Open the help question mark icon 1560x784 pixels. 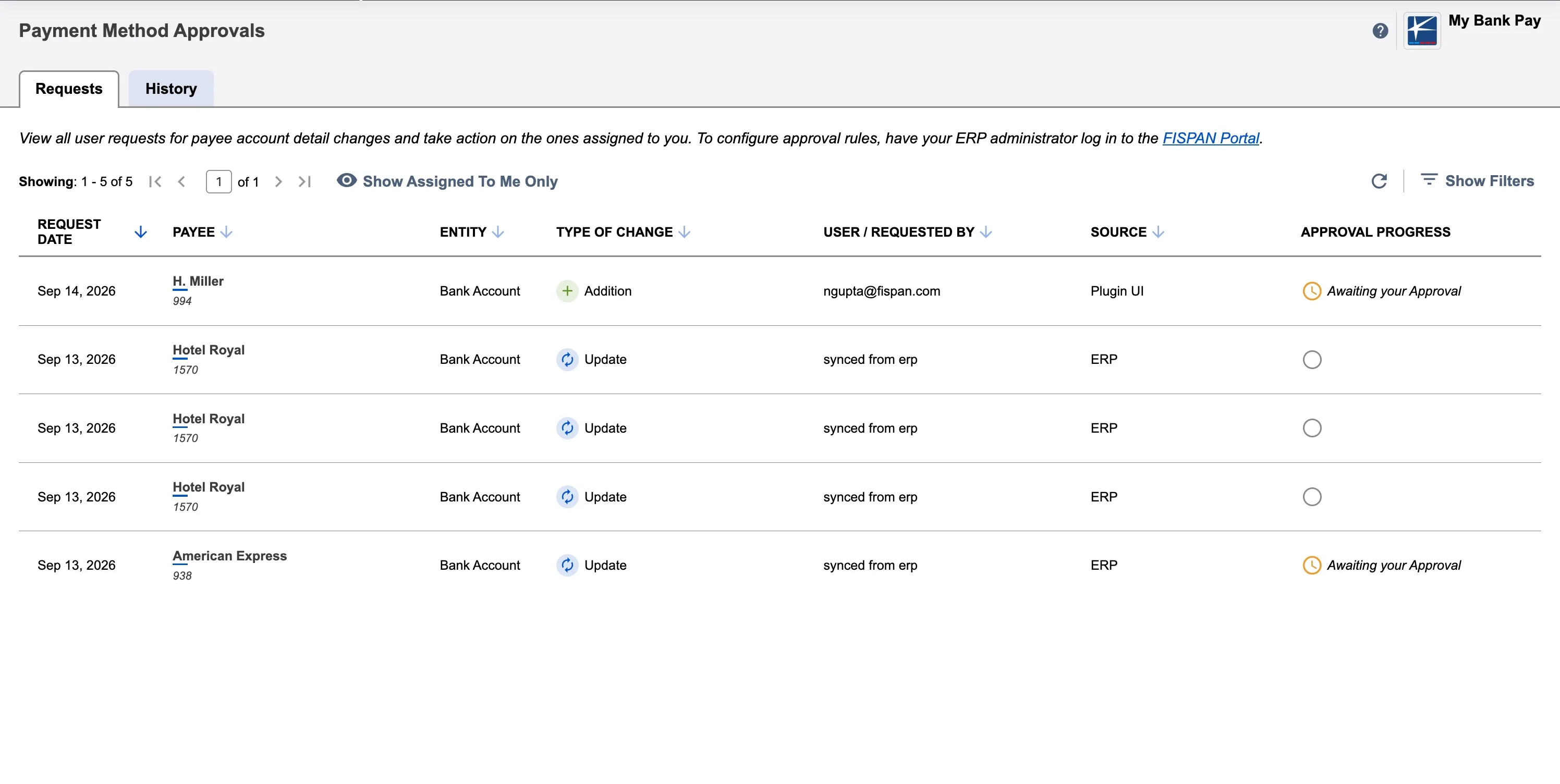pyautogui.click(x=1380, y=31)
